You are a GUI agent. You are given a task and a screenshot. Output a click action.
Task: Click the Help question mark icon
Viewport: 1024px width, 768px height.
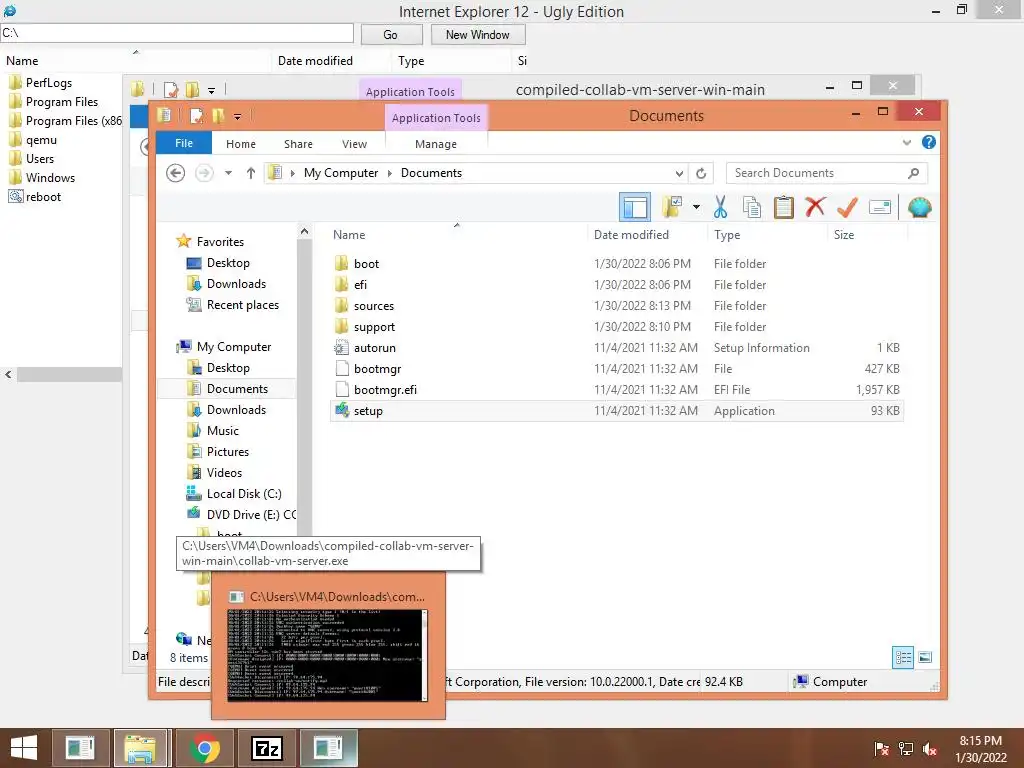pyautogui.click(x=929, y=142)
